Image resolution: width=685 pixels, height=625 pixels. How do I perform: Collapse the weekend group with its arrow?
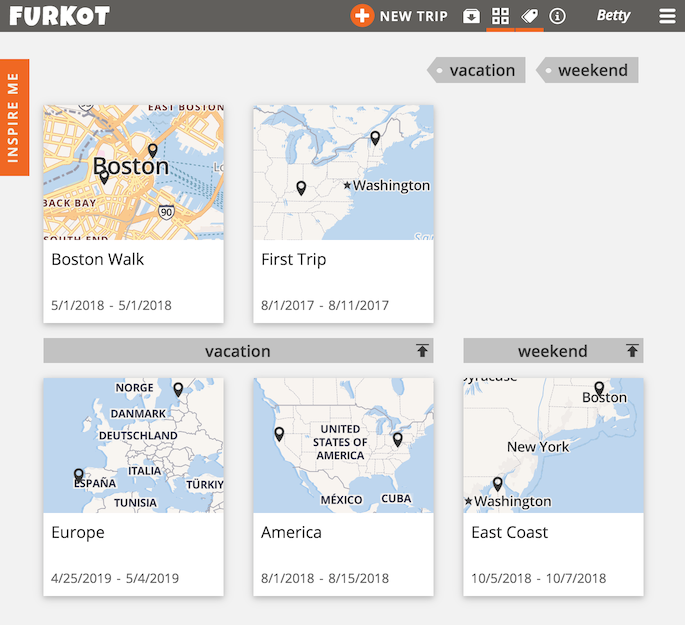pos(632,350)
